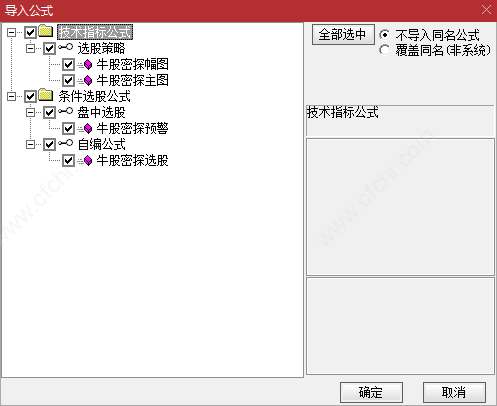Click the key icon beside 盘中选股
497x406 pixels.
tap(65, 112)
